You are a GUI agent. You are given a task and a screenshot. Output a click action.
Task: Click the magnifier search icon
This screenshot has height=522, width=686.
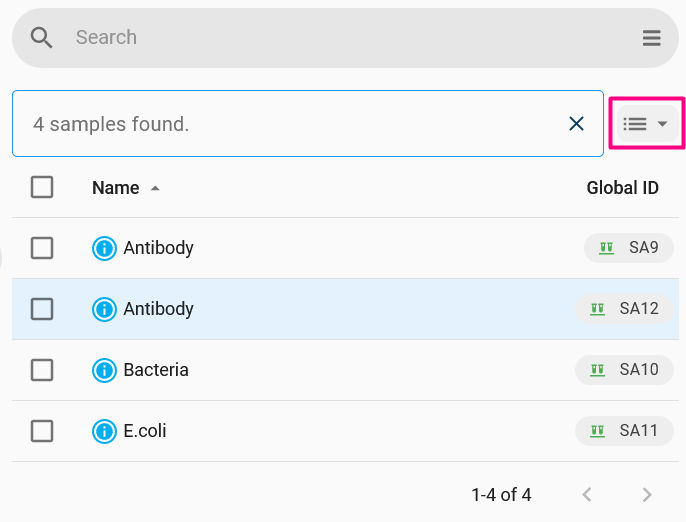click(x=42, y=38)
